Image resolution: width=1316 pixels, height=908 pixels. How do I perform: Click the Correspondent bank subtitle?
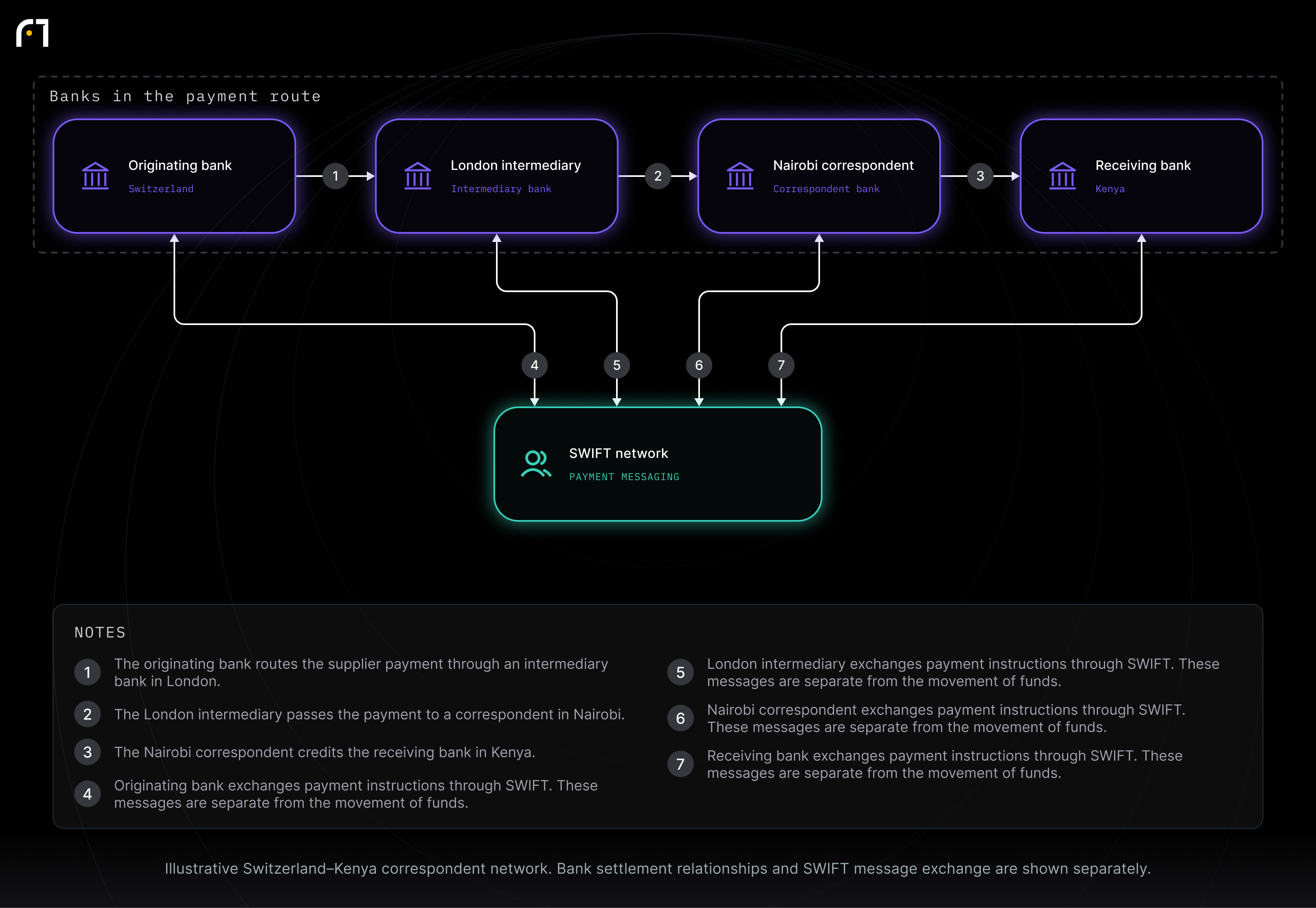tap(826, 189)
